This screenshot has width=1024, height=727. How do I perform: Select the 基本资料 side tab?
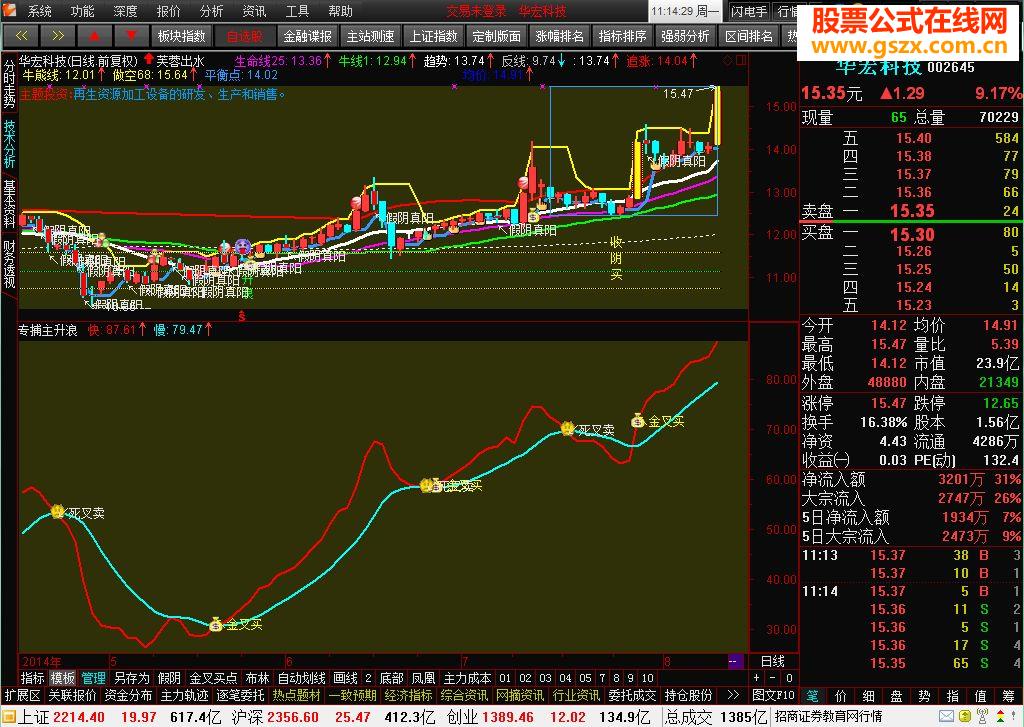click(9, 204)
